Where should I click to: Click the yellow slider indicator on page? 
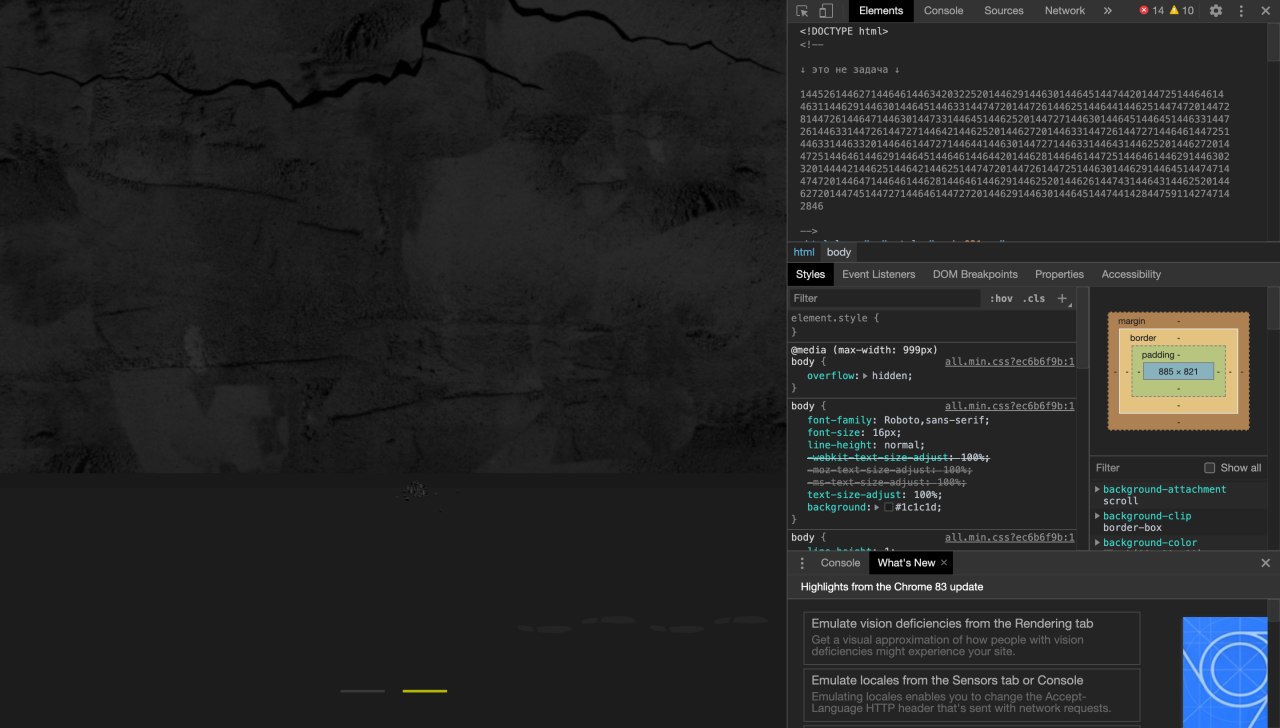click(425, 691)
